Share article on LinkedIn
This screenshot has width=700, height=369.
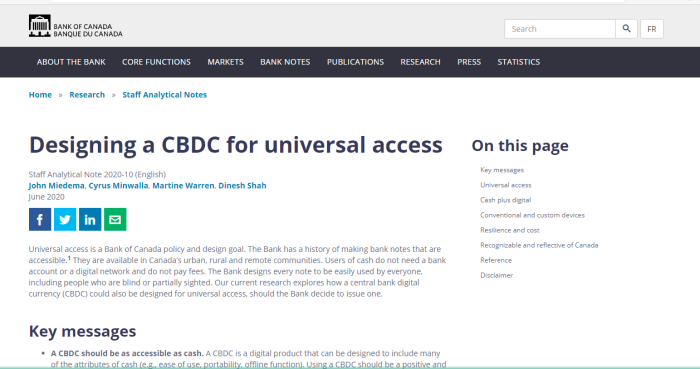(90, 220)
